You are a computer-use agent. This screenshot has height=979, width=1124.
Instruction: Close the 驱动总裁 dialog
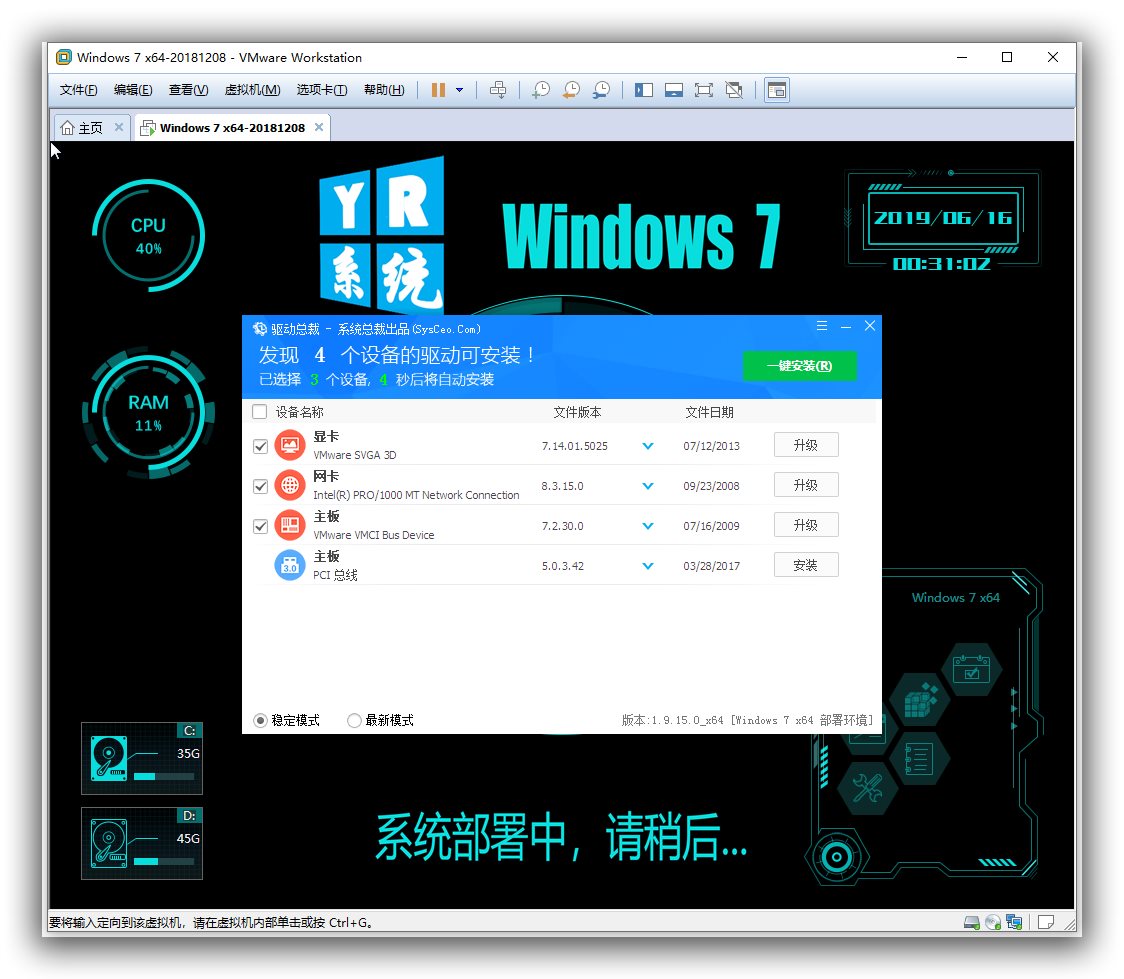coord(870,326)
